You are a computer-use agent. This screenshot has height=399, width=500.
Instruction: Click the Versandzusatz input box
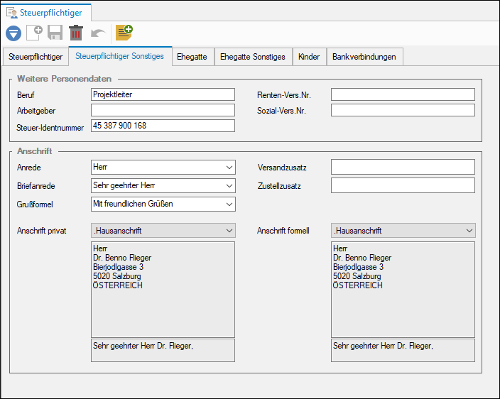pos(403,167)
